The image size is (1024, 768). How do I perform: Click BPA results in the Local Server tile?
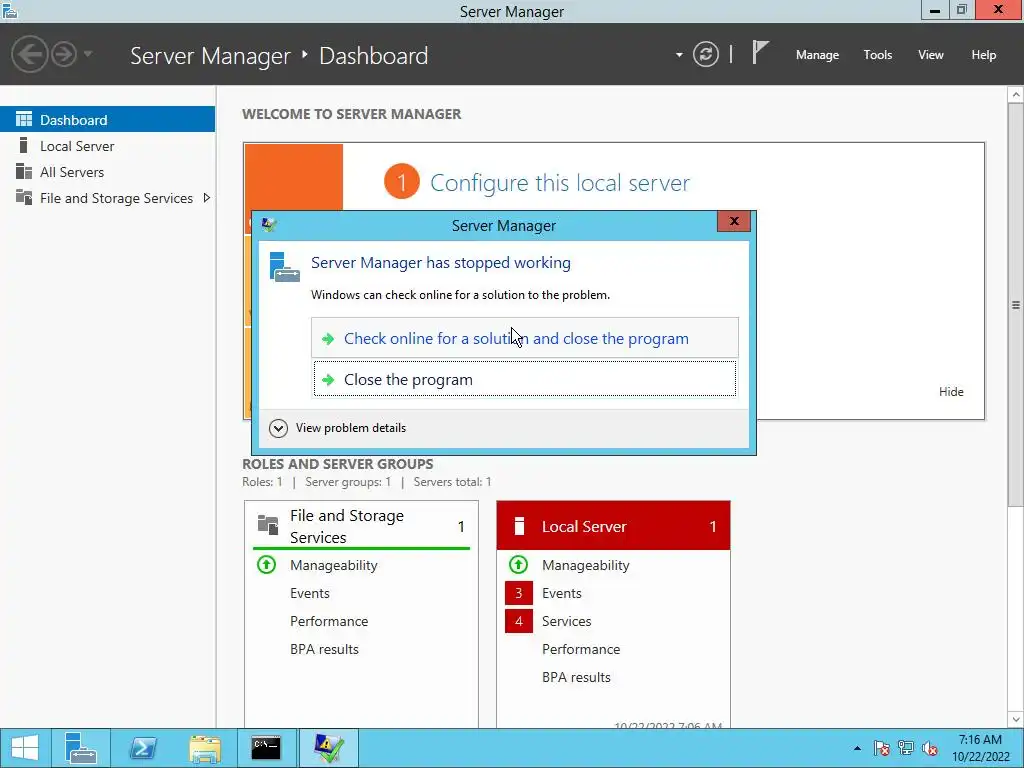tap(577, 677)
